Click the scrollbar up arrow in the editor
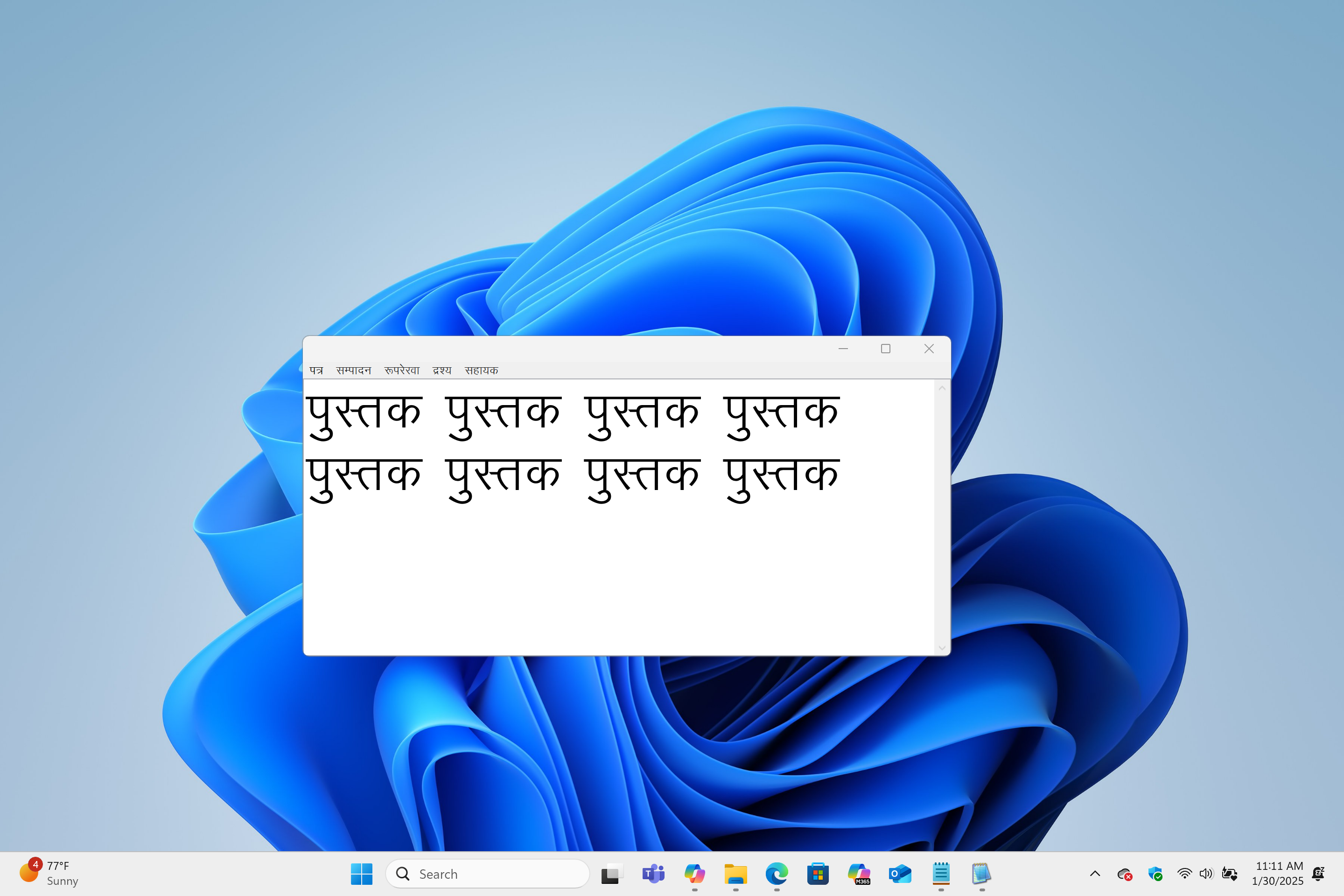This screenshot has width=1344, height=896. coord(942,389)
